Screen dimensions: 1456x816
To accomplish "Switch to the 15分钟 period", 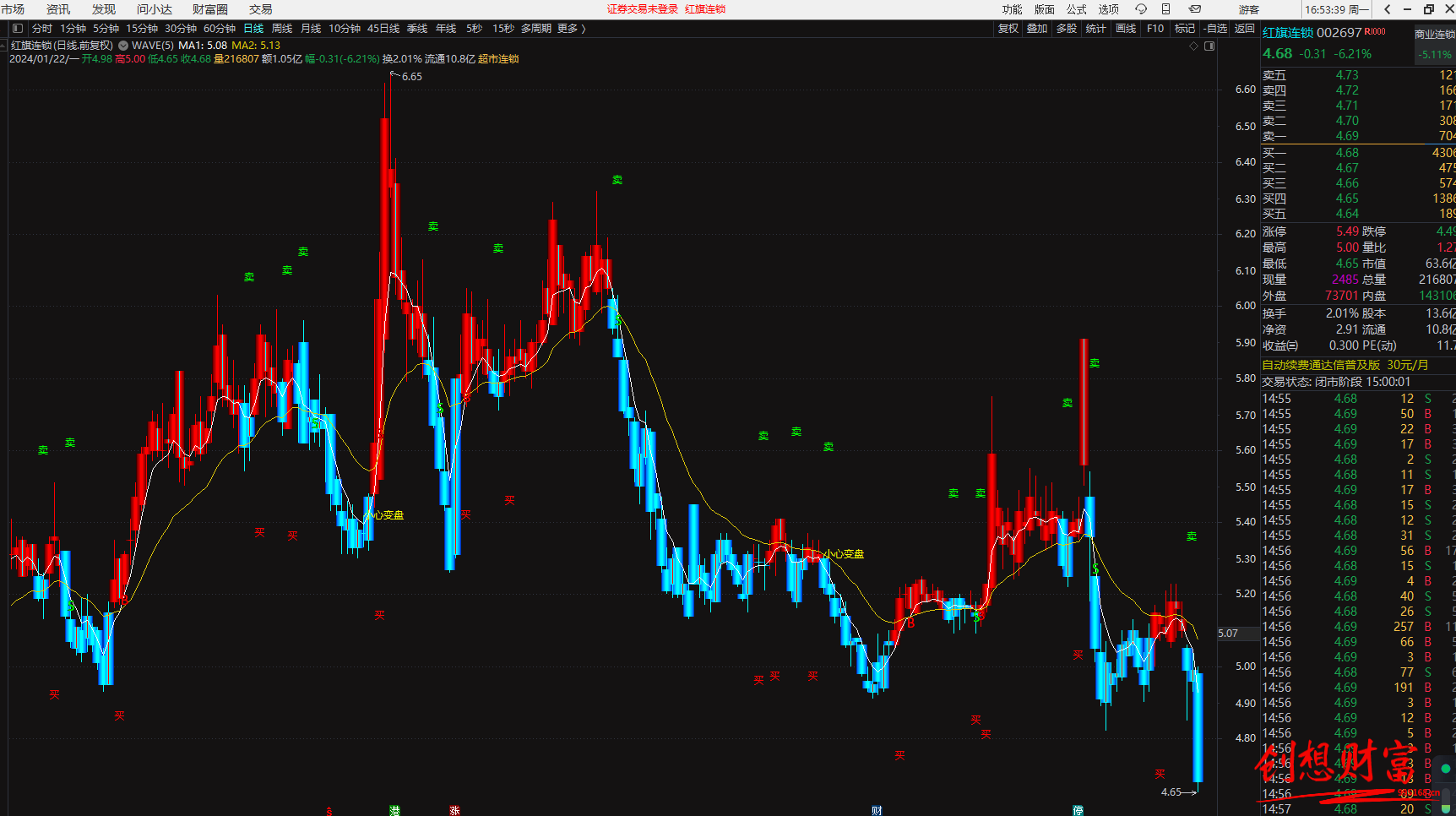I will [142, 29].
